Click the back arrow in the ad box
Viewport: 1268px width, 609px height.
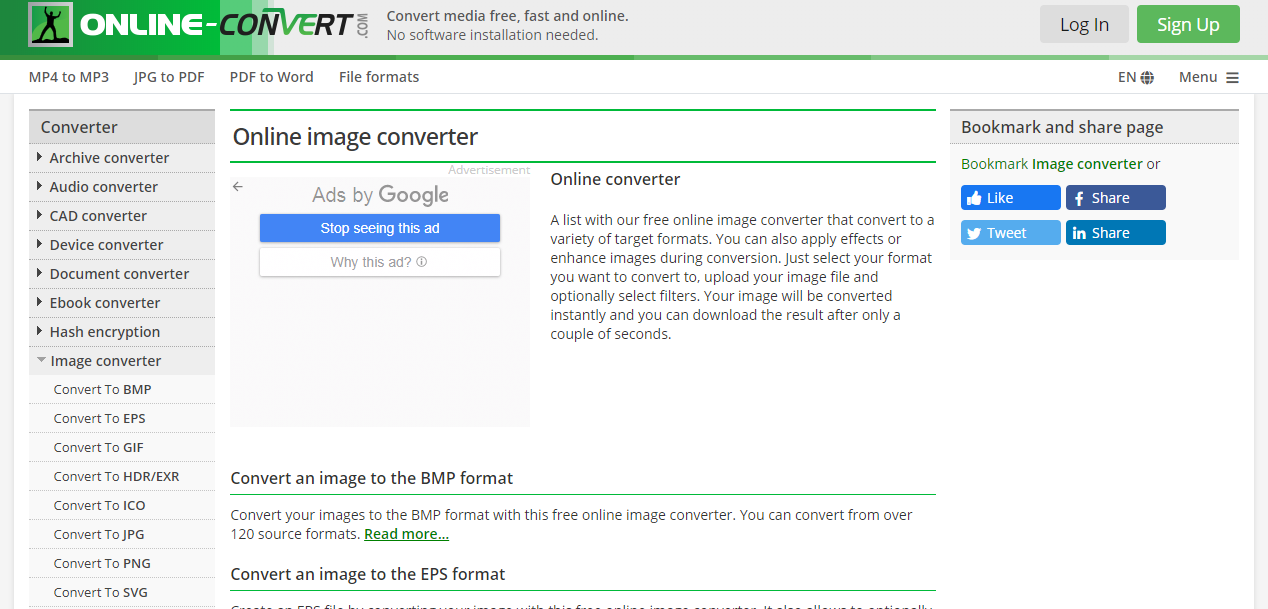[238, 186]
